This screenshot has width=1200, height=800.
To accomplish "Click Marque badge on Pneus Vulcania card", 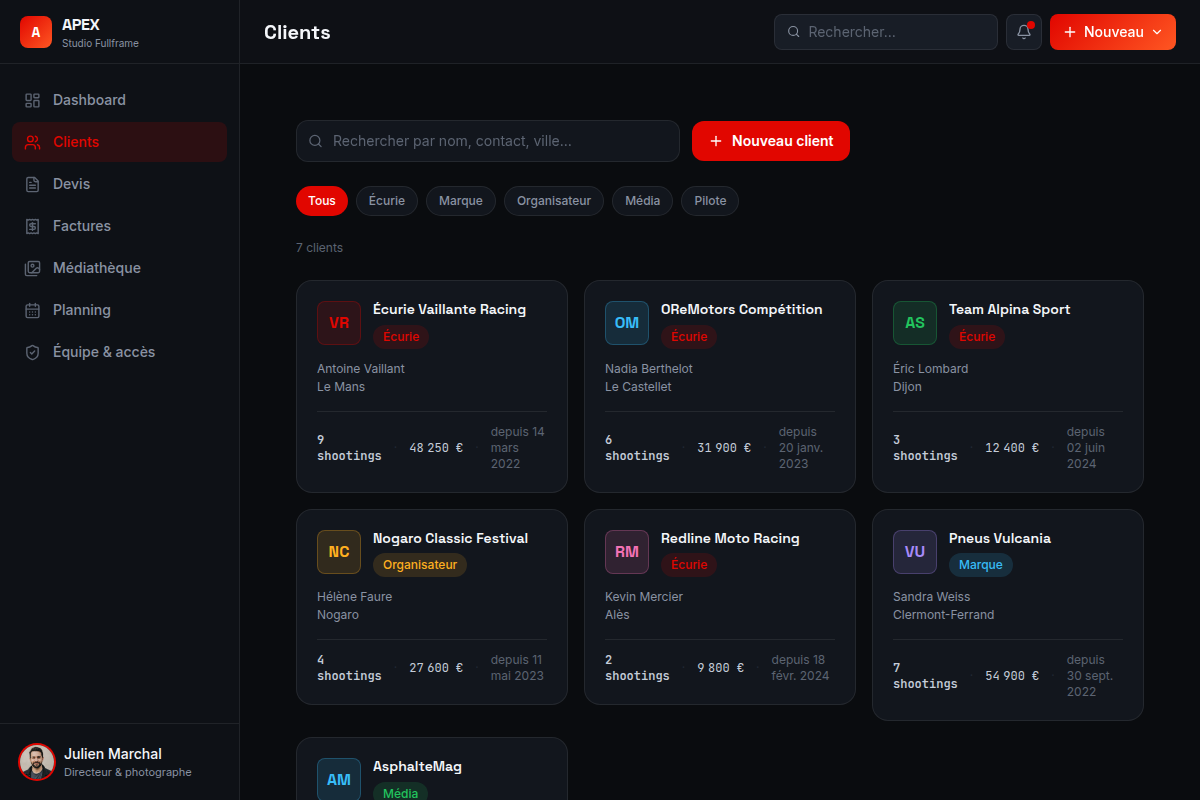I will (x=981, y=565).
